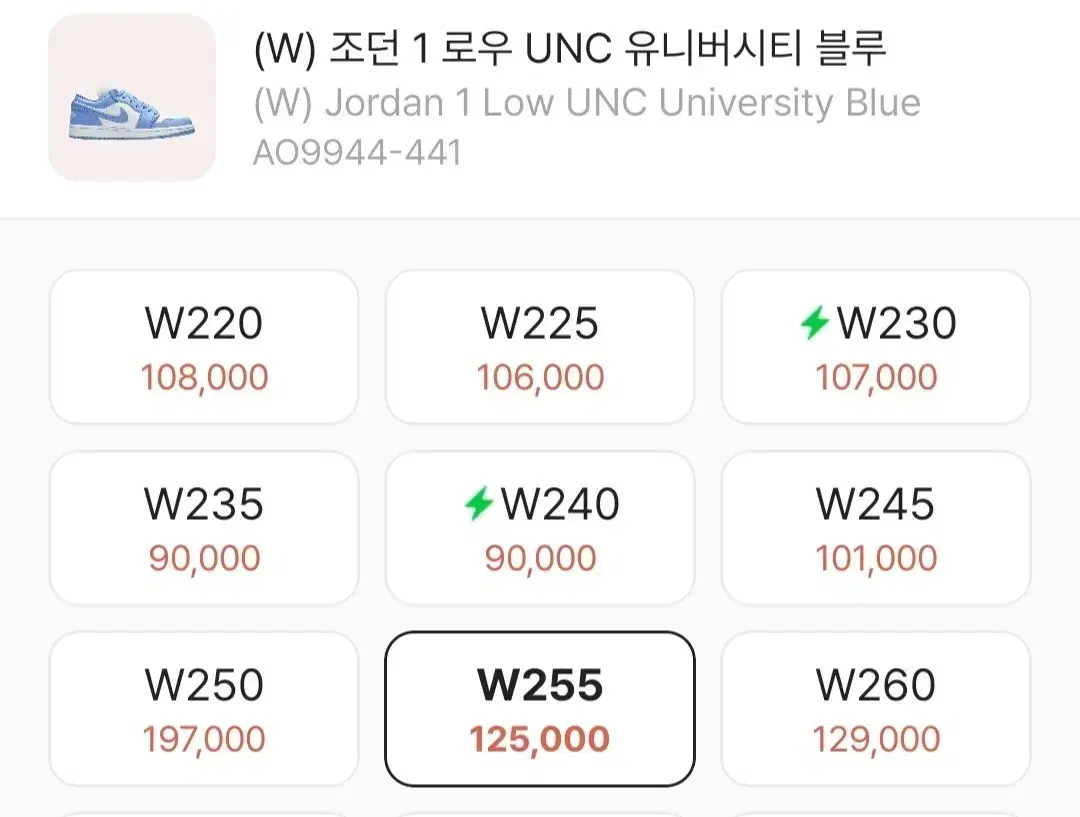Tap the 90,000 price under W235
Screen dimensions: 1080x817
pyautogui.click(x=204, y=559)
